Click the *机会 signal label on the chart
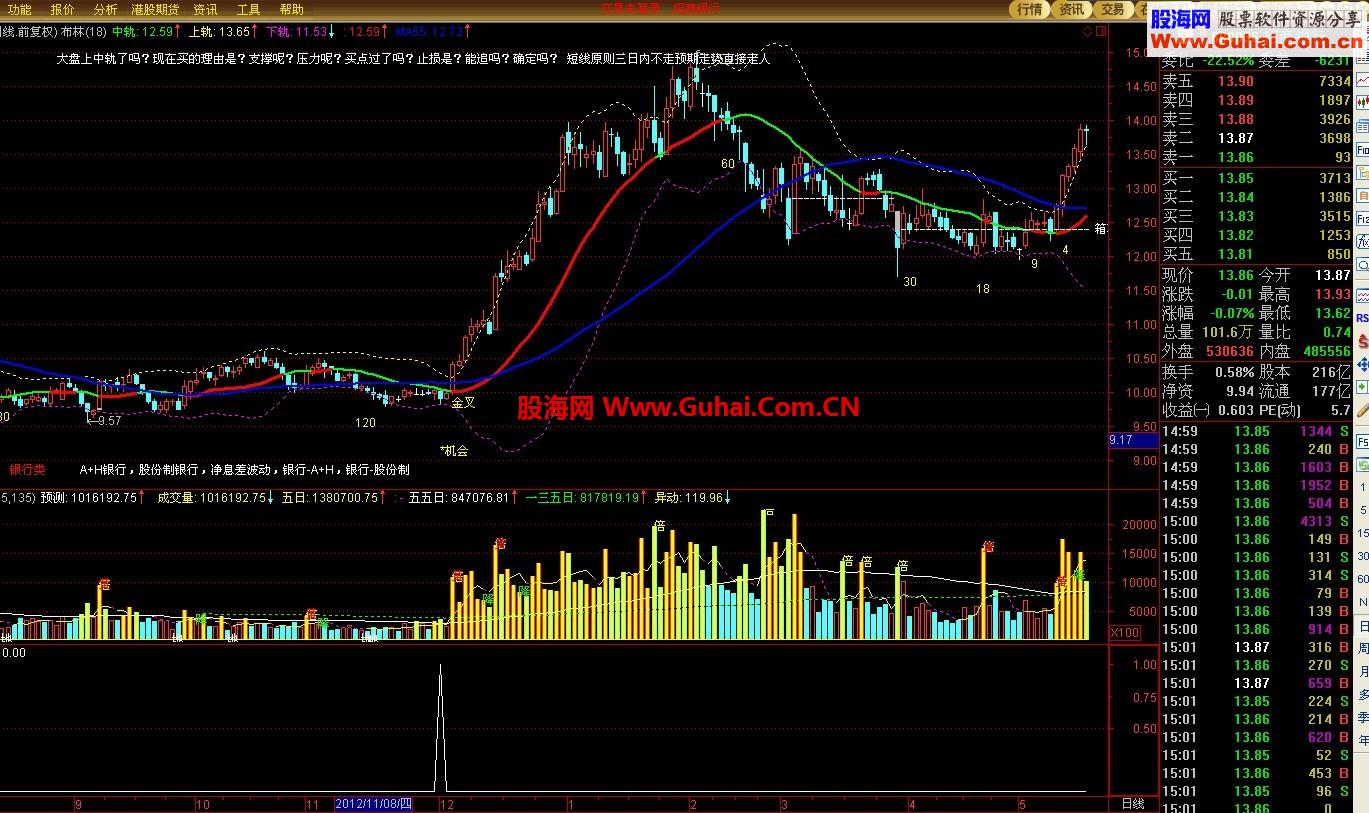The width and height of the screenshot is (1369, 813). (x=454, y=451)
